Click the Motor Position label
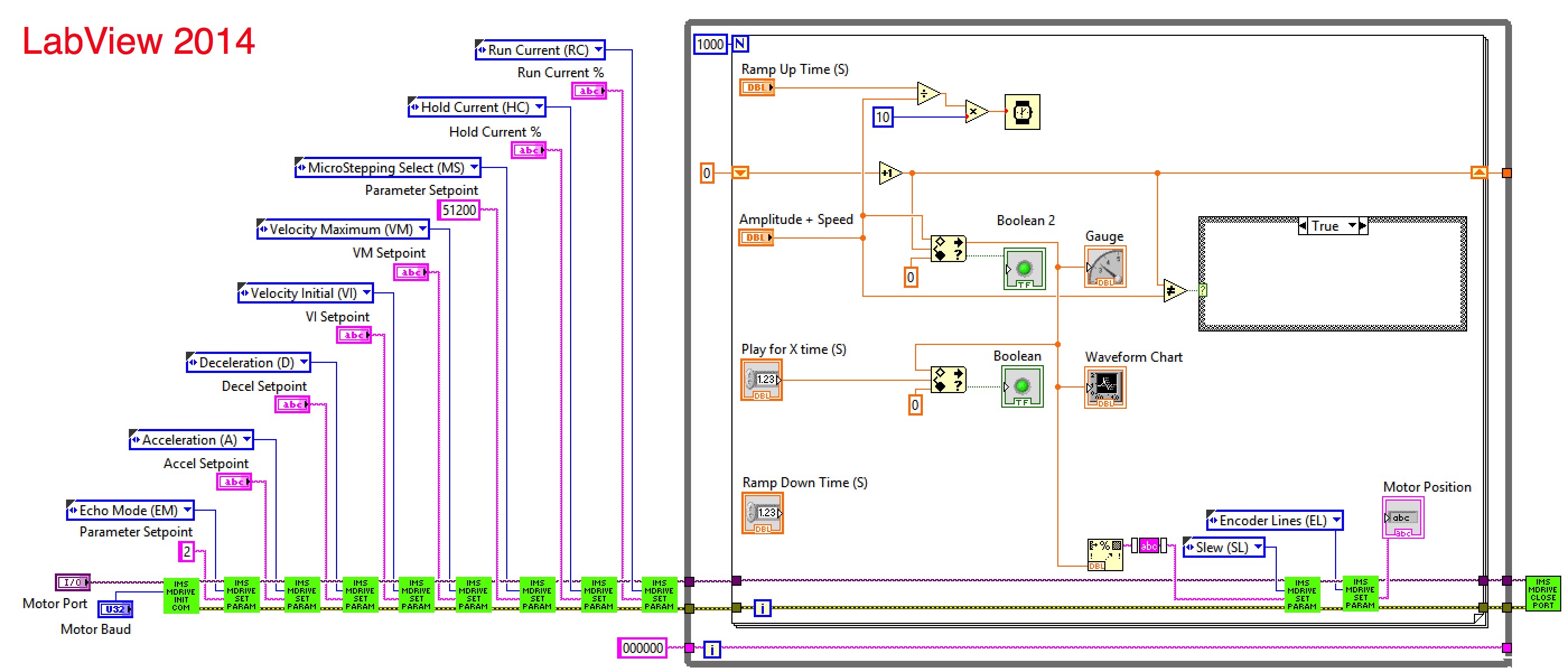Screen dimensions: 1568x672 1427,487
